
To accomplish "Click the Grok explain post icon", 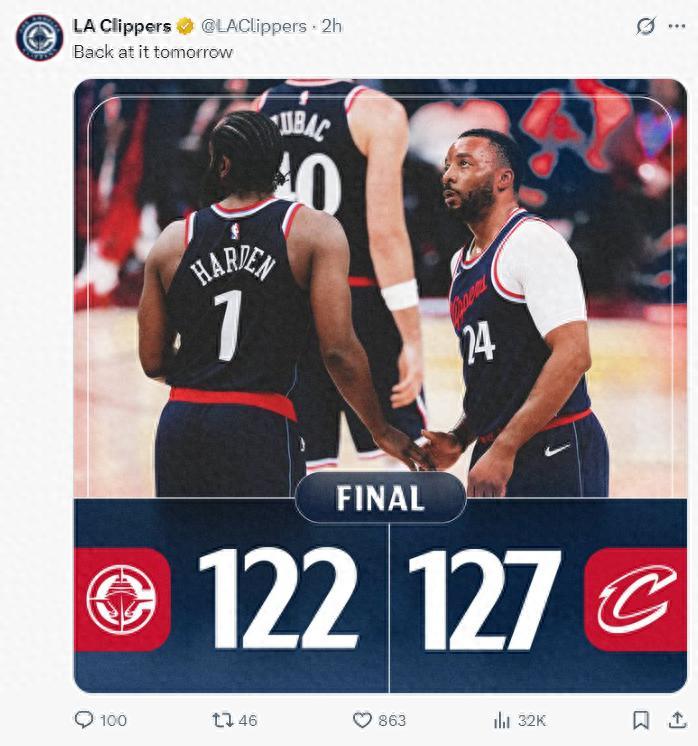I will [x=646, y=26].
